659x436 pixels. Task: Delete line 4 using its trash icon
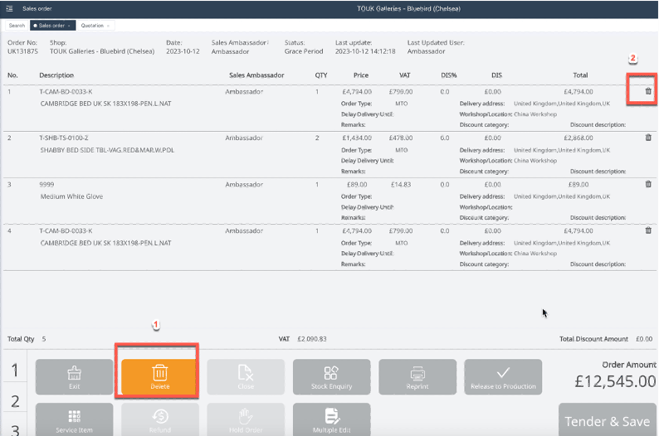tap(648, 231)
